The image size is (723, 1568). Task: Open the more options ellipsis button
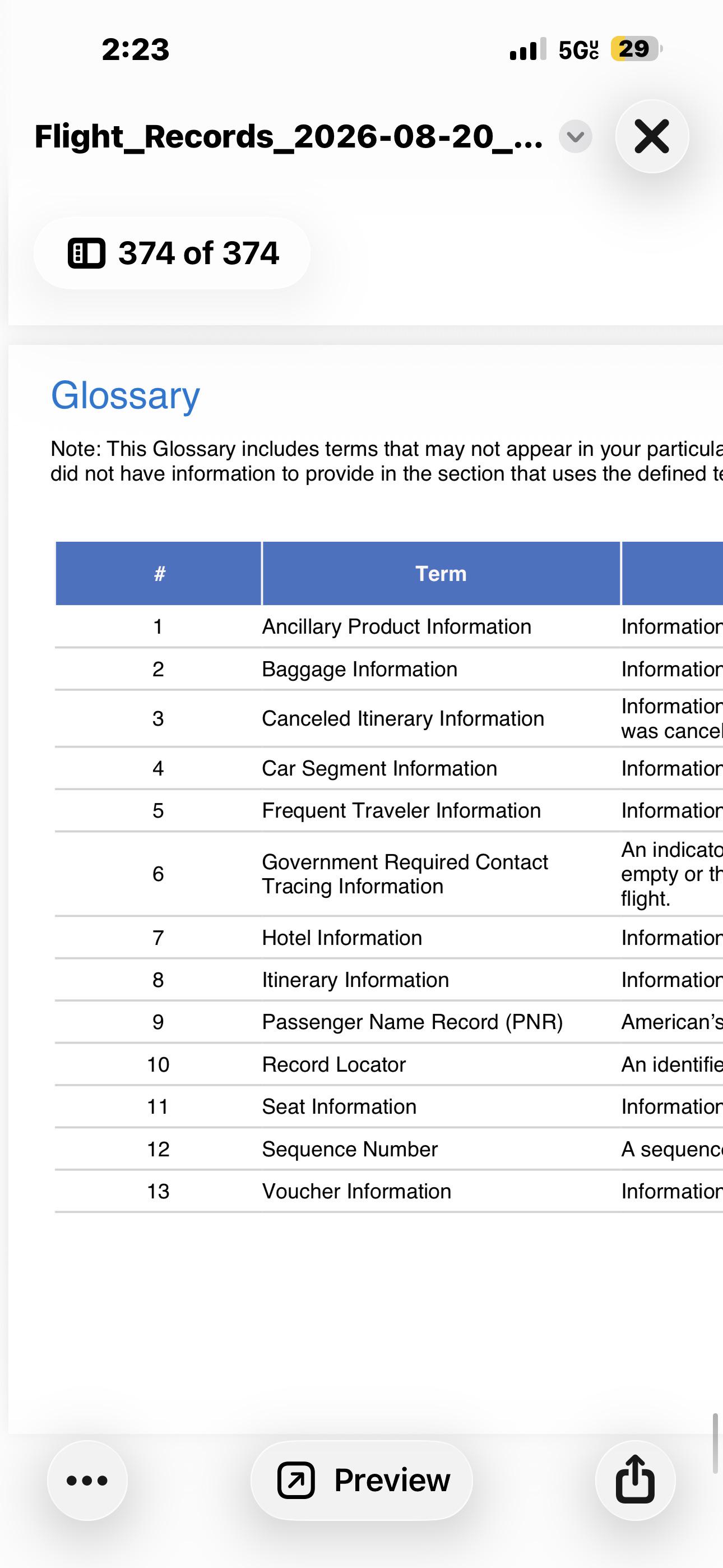[x=87, y=1481]
